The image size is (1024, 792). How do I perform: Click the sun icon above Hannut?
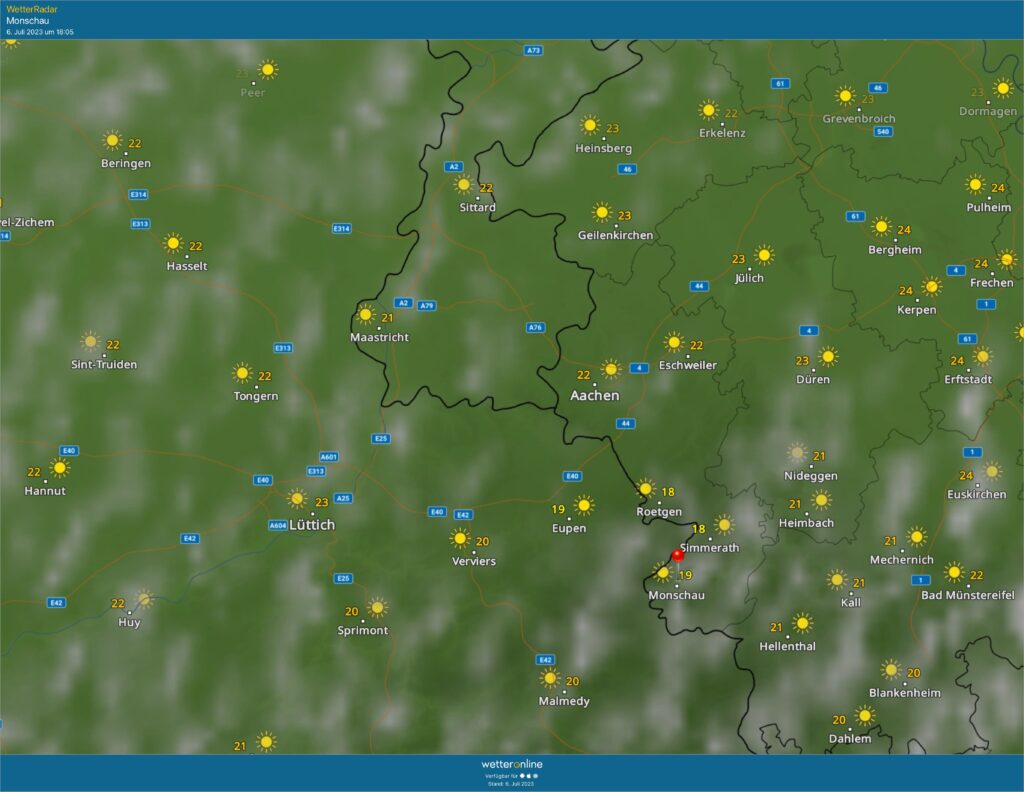click(60, 468)
